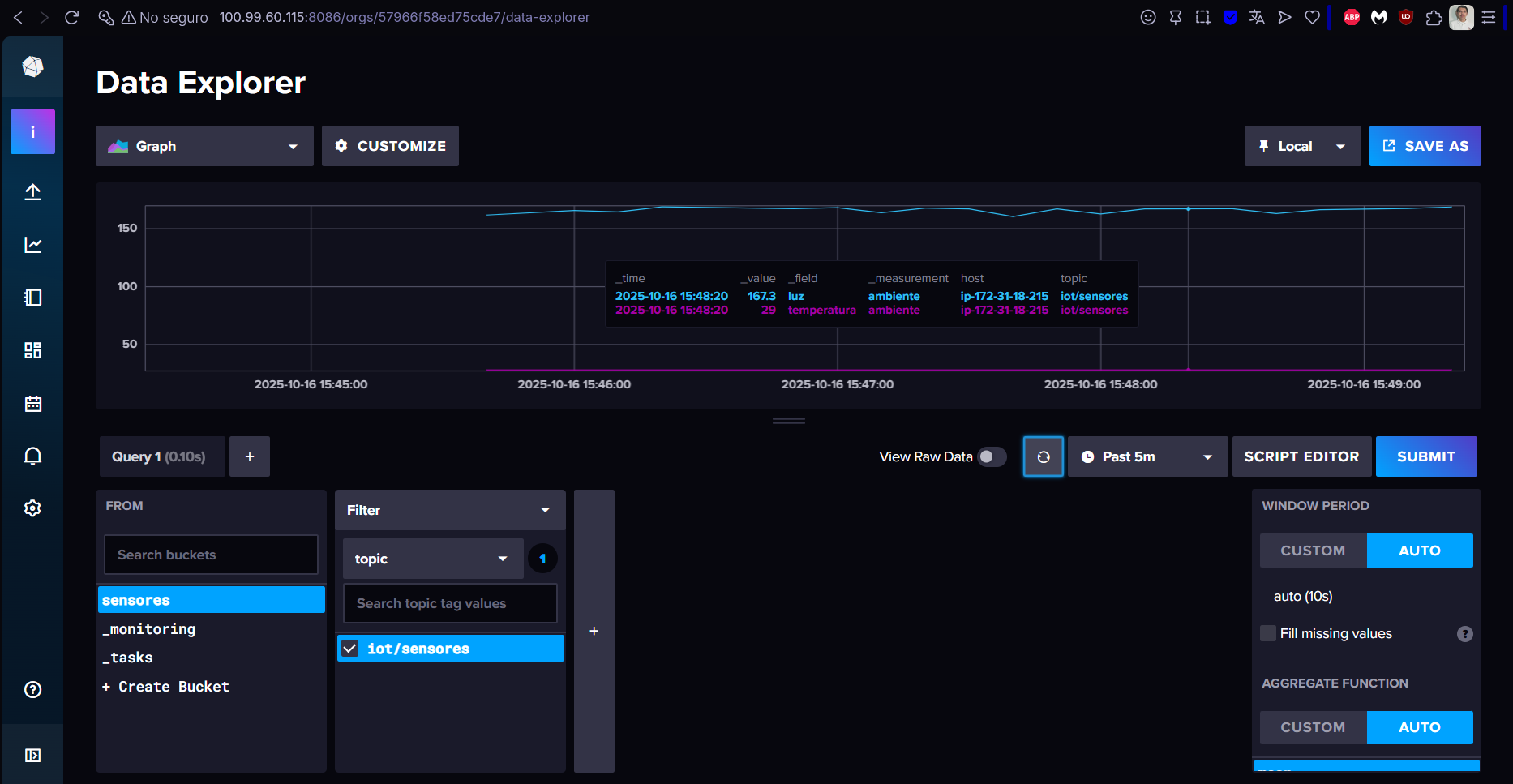Go back in browser history
This screenshot has width=1513, height=784.
pyautogui.click(x=18, y=17)
